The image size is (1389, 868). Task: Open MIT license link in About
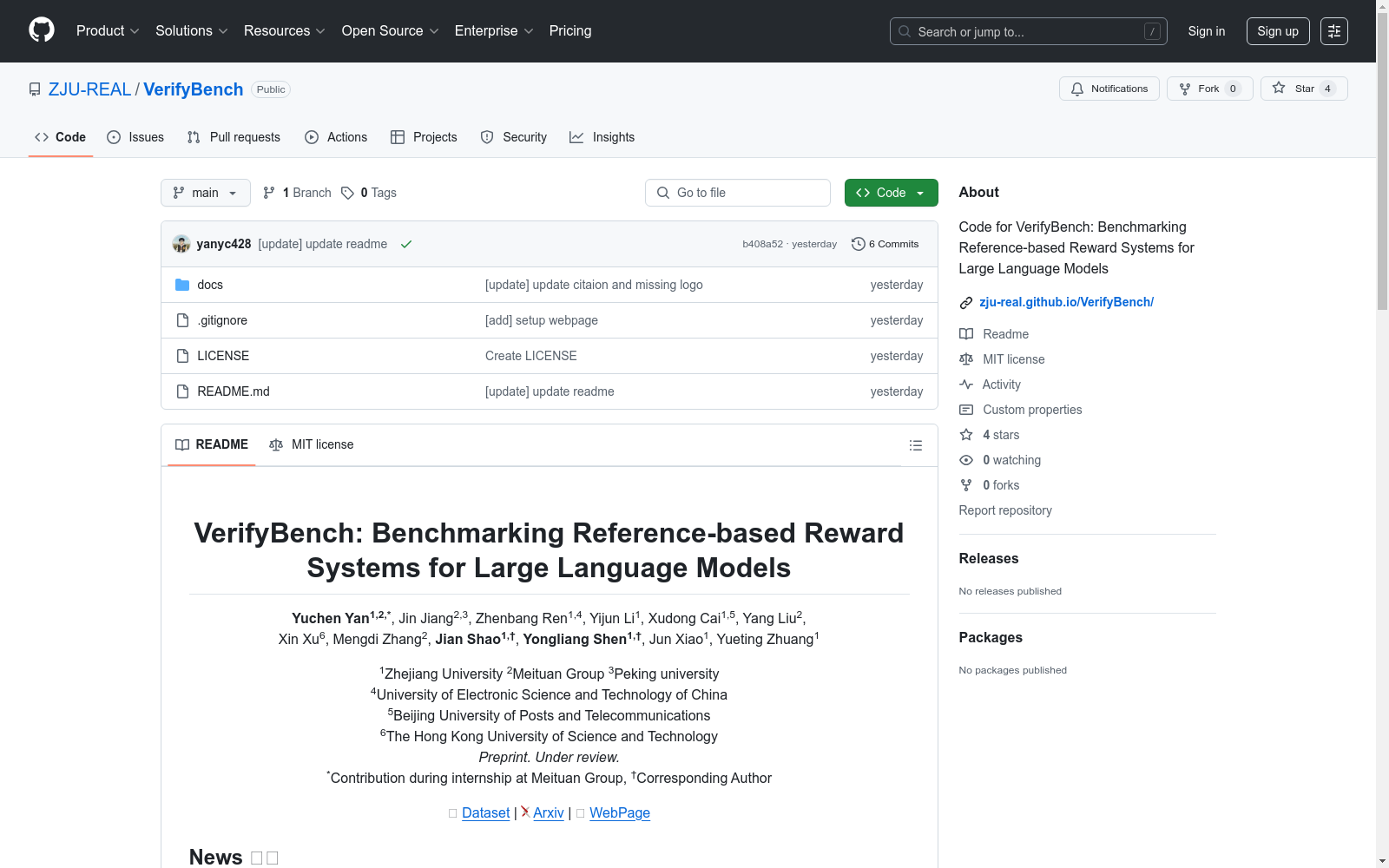click(x=1002, y=359)
